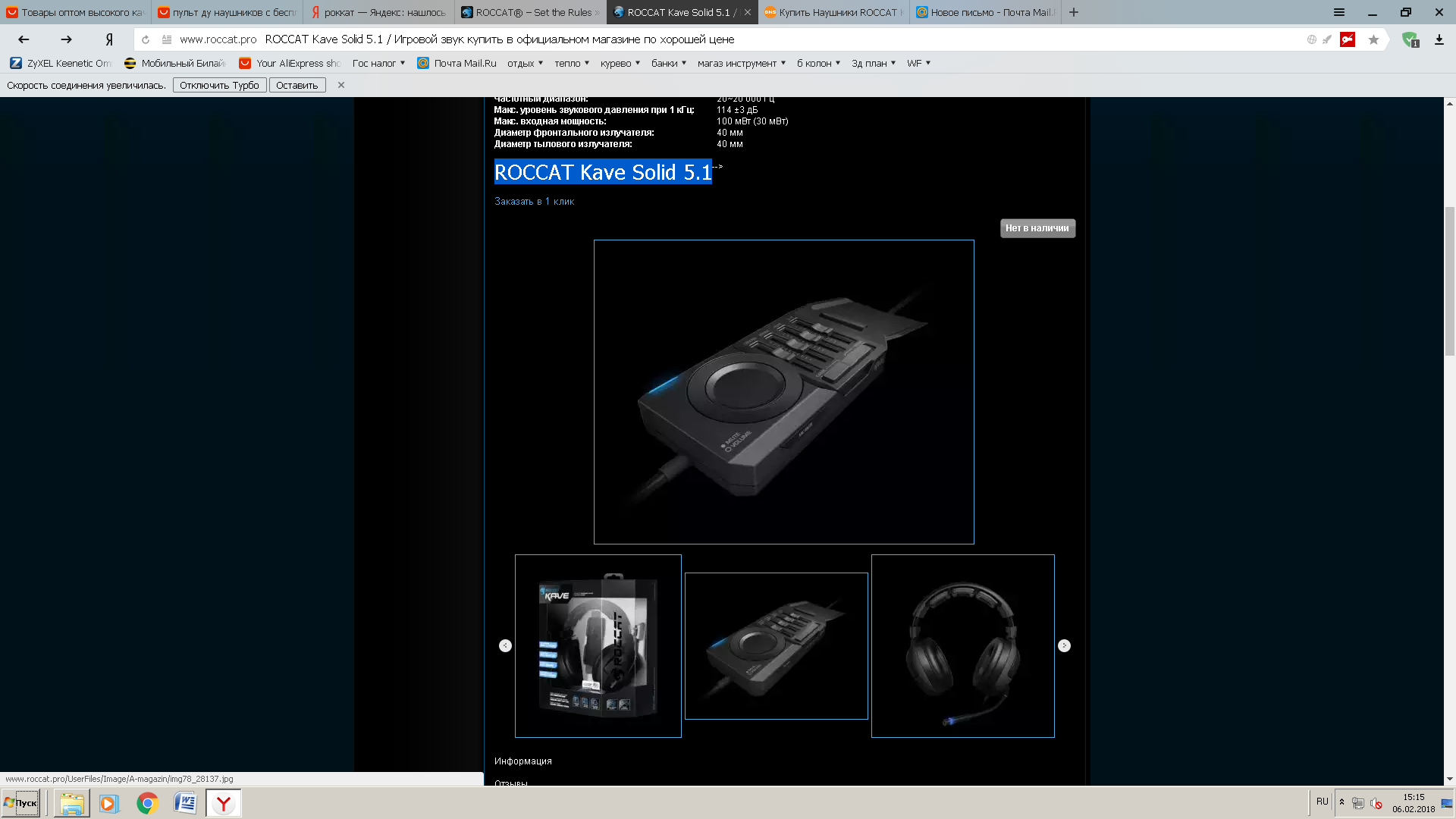Show previous thumbnails in the gallery
1456x819 pixels.
click(505, 645)
